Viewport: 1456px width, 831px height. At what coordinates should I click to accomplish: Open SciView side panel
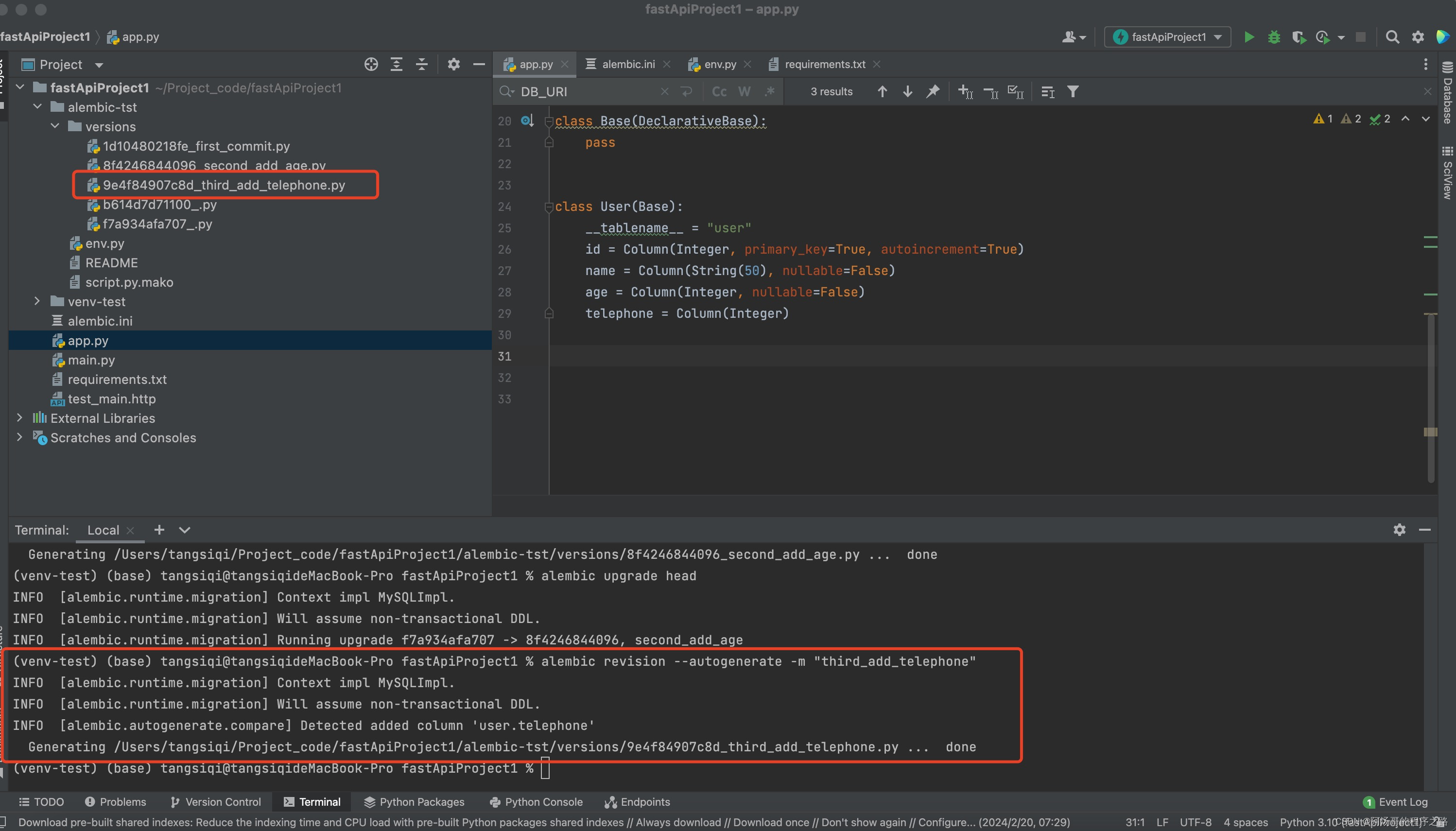(1447, 173)
